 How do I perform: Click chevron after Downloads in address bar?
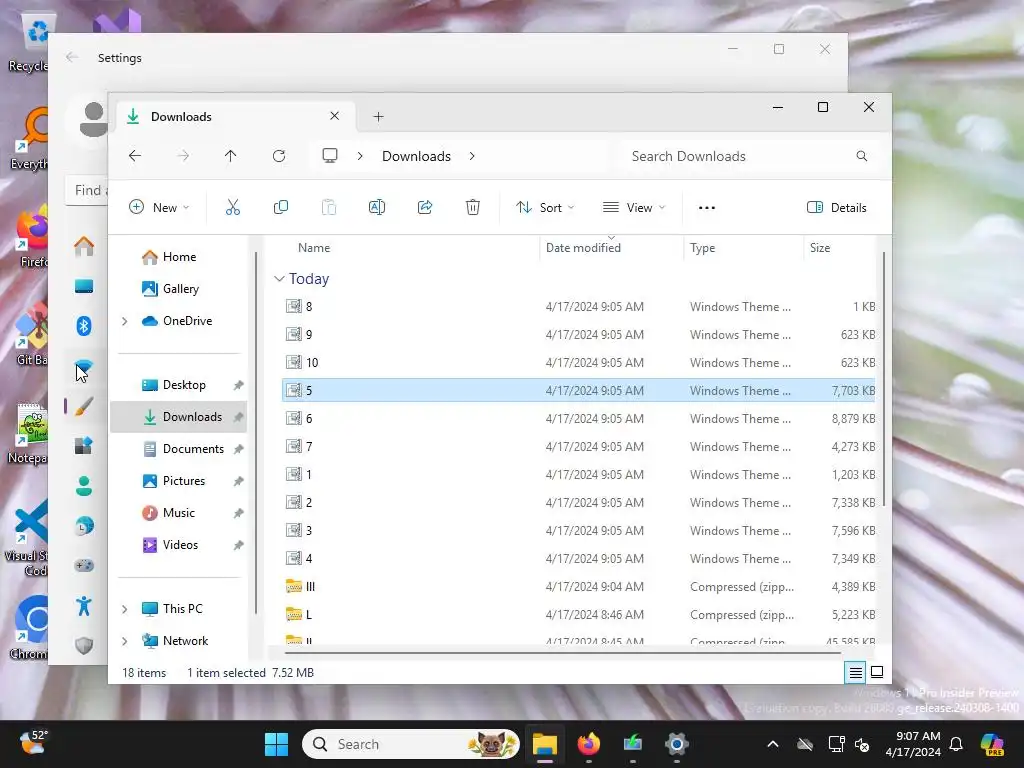[x=472, y=156]
